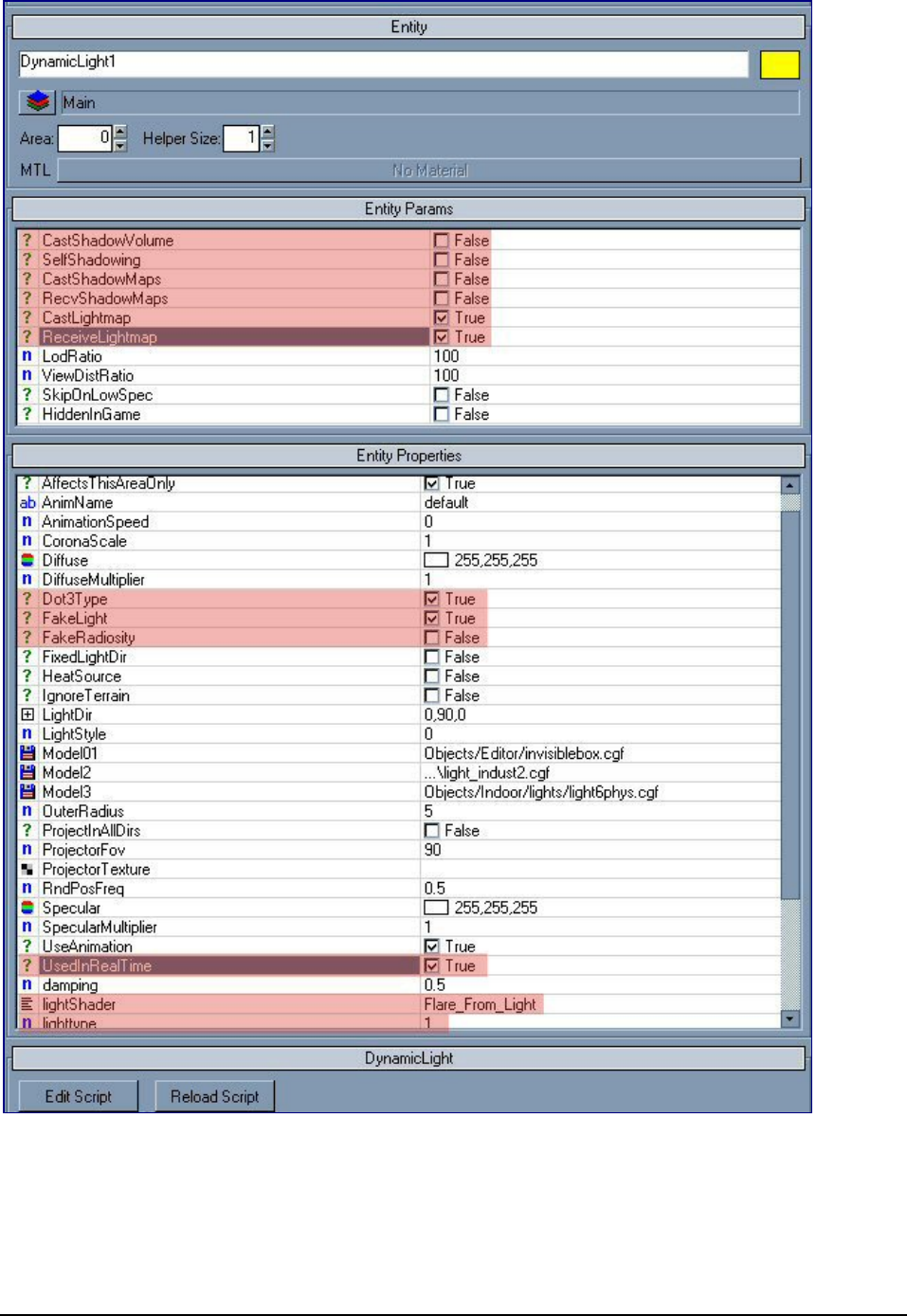Image resolution: width=907 pixels, height=1316 pixels.
Task: Uncheck the AffectsThisAreaOnly checkbox
Action: coord(432,483)
